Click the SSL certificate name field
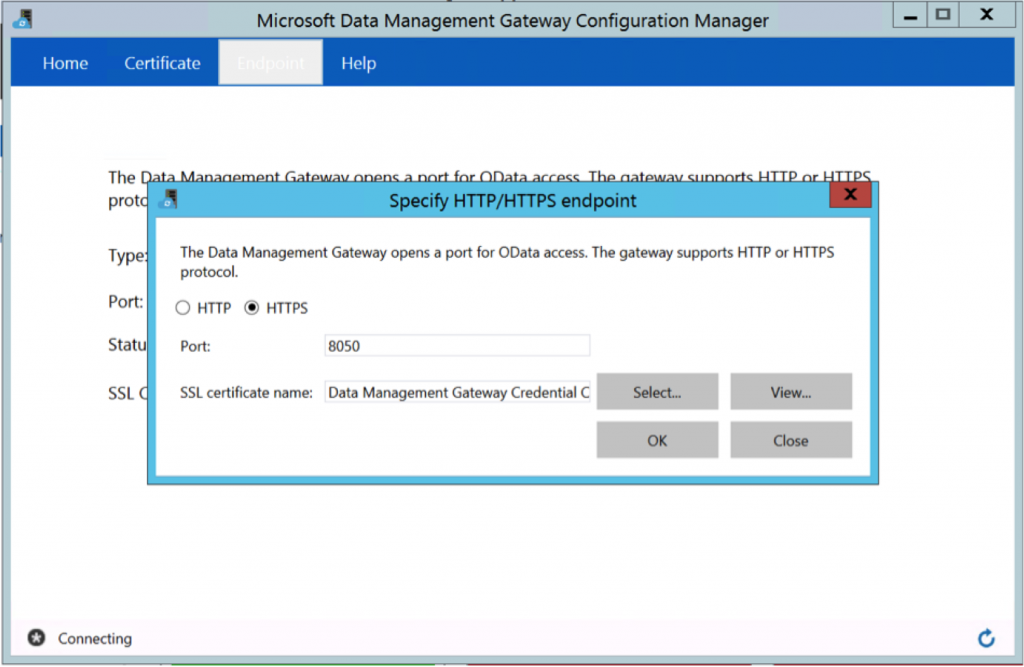 [x=457, y=393]
